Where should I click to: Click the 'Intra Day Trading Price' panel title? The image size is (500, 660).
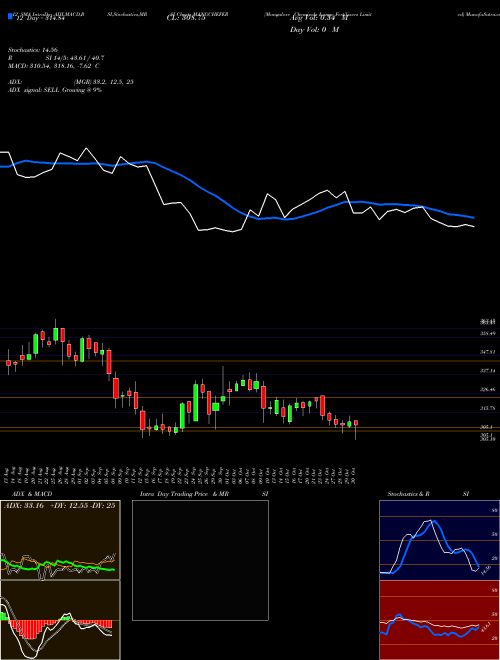coord(175,494)
